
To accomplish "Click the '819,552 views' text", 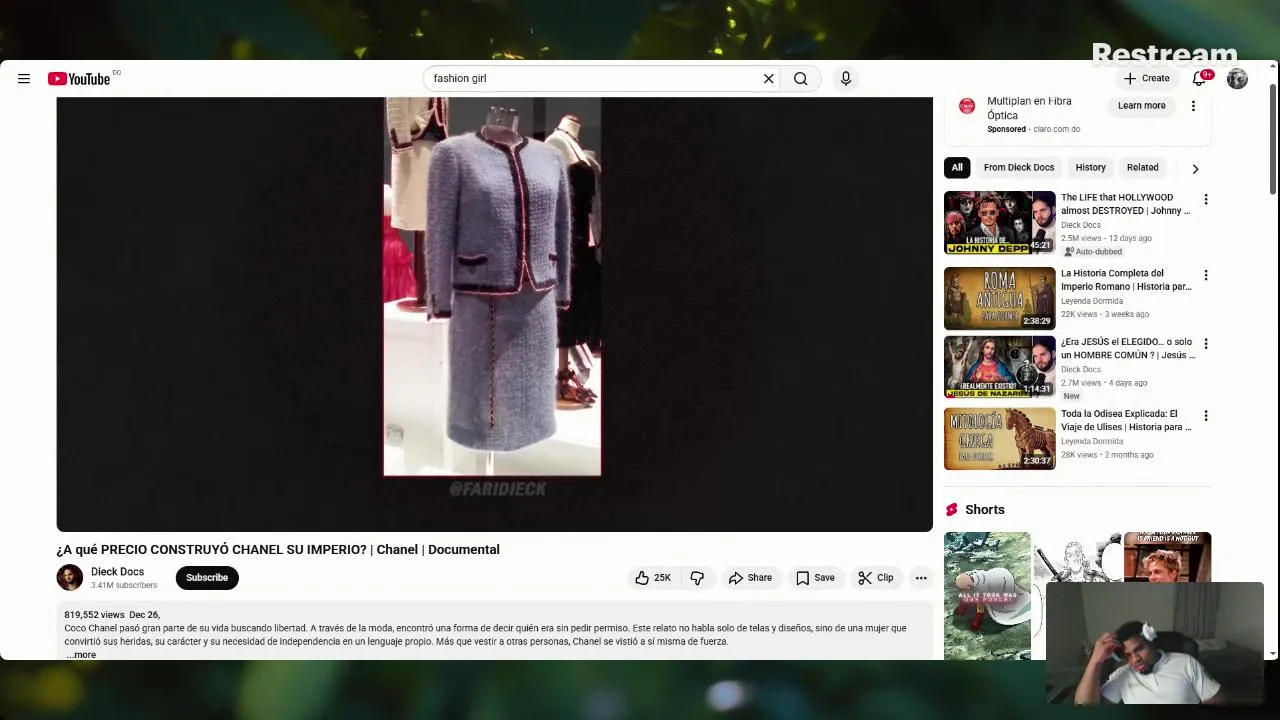I will (94, 615).
